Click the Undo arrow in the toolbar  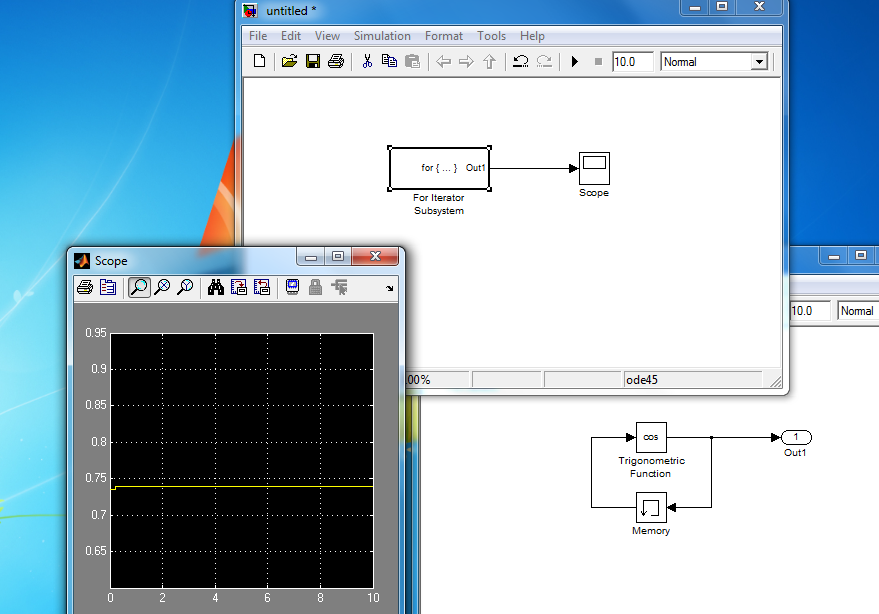point(520,62)
